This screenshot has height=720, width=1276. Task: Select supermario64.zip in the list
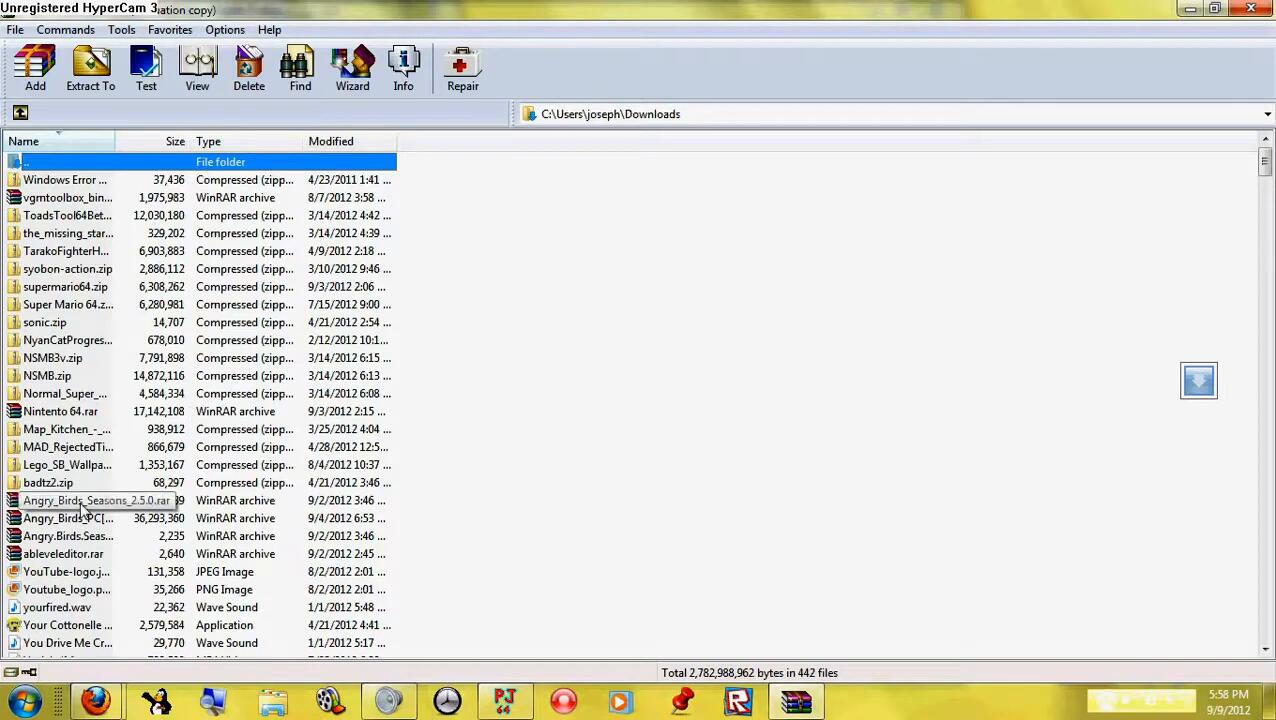tap(65, 287)
